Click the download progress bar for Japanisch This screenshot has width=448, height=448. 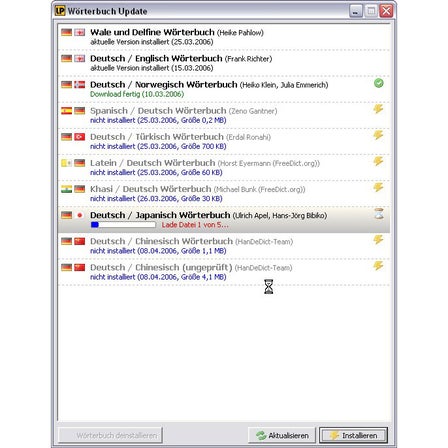(x=123, y=225)
